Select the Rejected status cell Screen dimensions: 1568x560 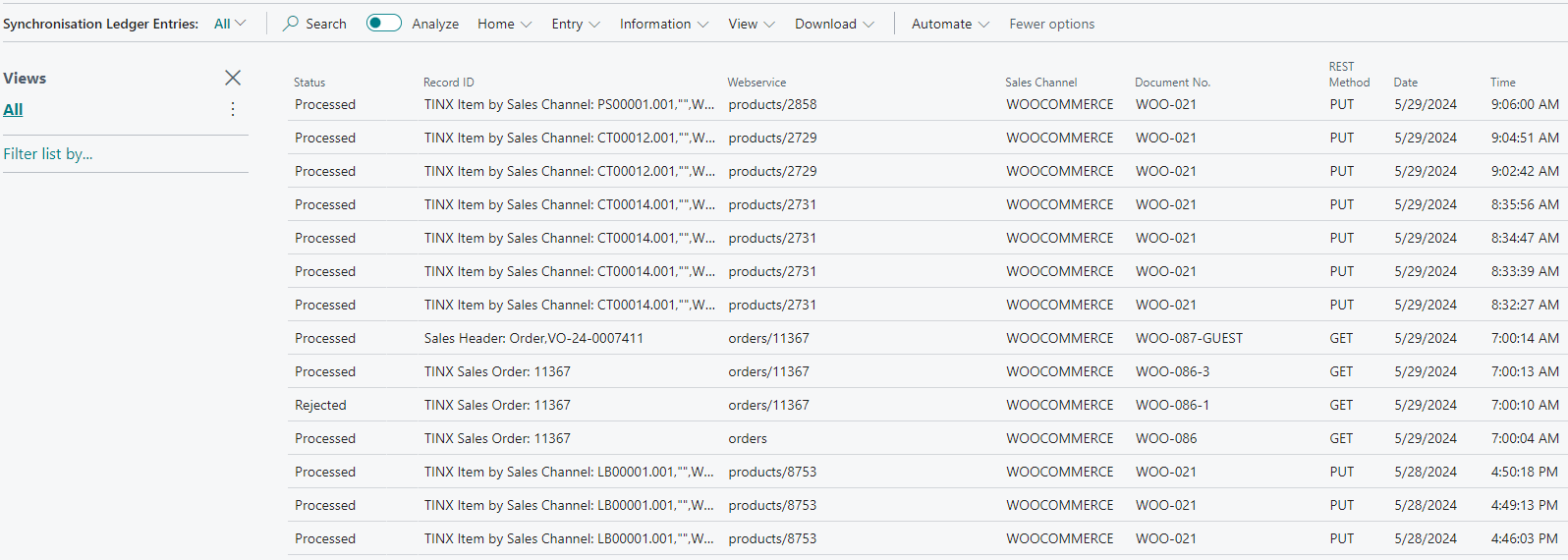click(x=320, y=405)
